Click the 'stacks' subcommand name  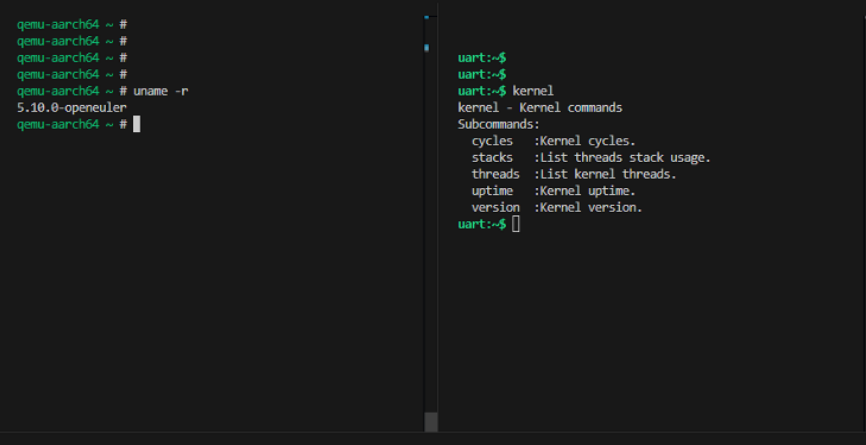492,157
